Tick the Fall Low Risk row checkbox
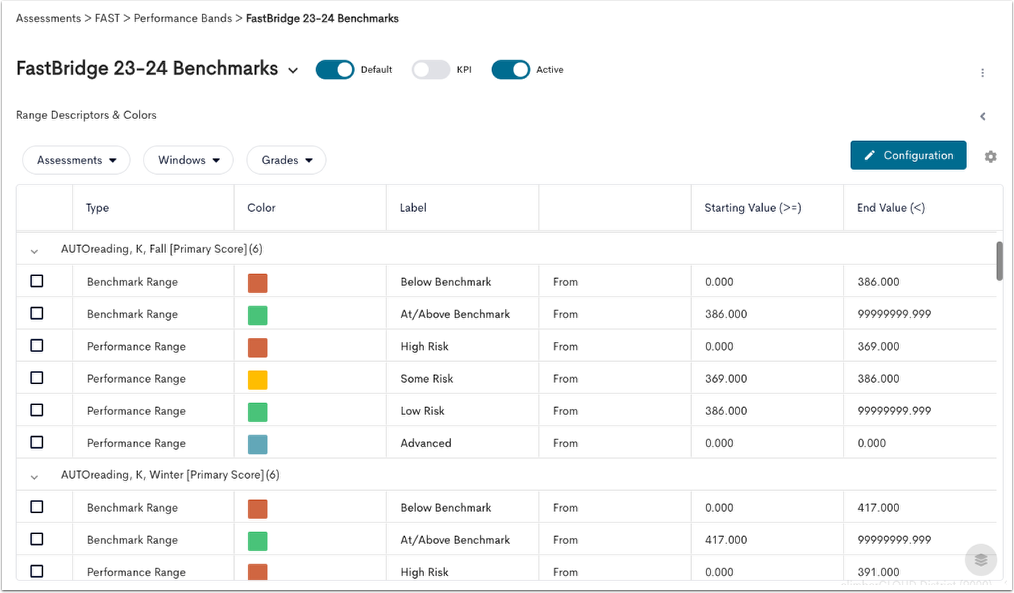Screen dimensions: 1014x593 point(37,411)
